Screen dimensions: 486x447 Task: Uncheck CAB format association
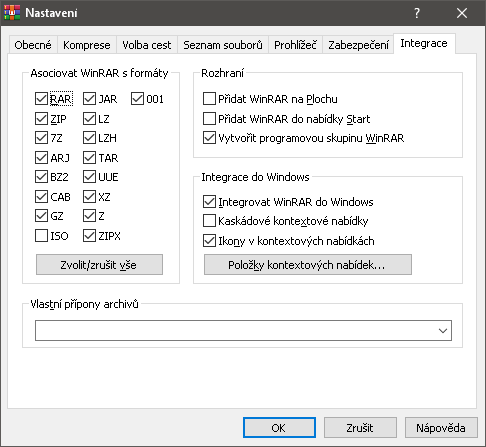[x=41, y=197]
